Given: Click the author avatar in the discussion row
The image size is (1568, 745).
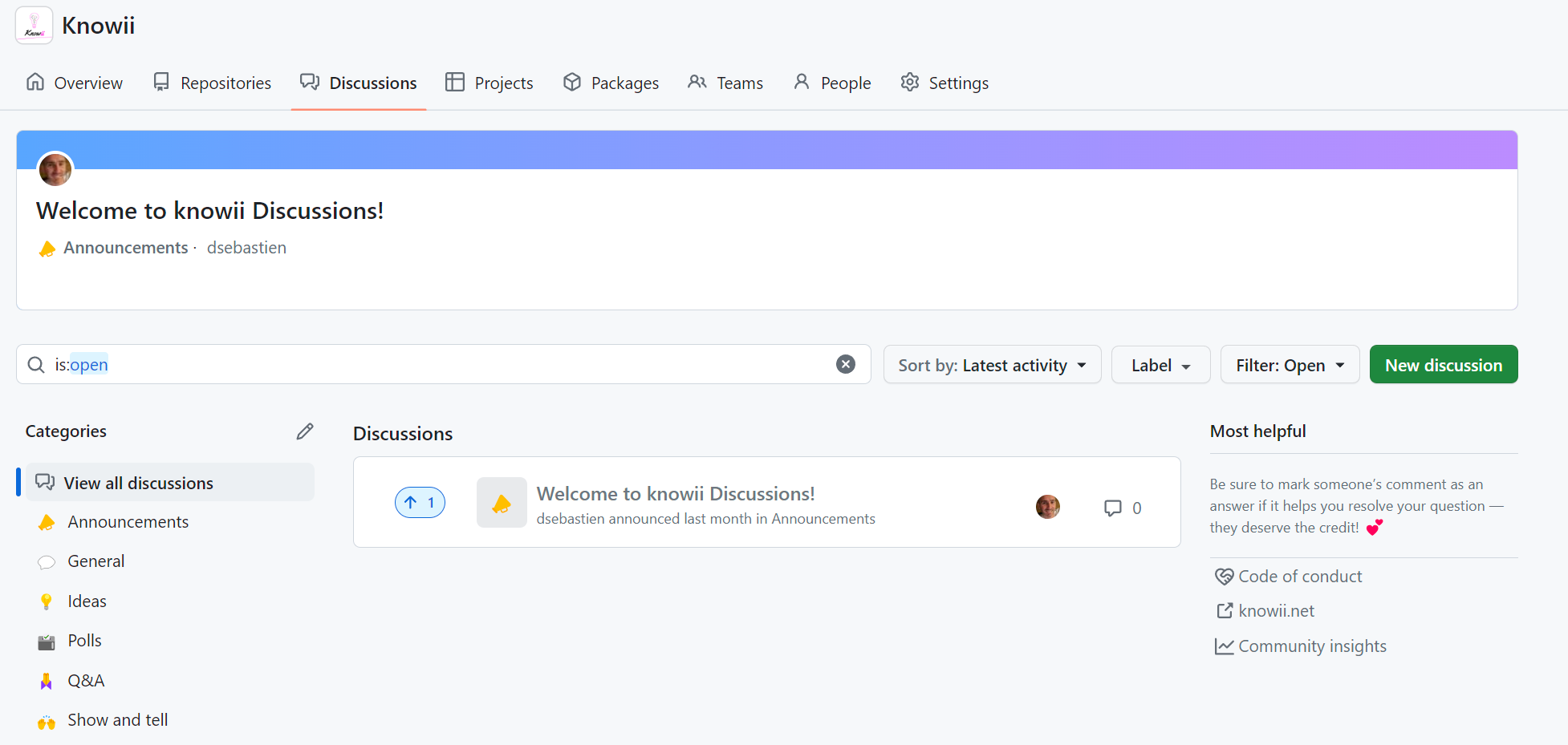Looking at the screenshot, I should [1048, 507].
